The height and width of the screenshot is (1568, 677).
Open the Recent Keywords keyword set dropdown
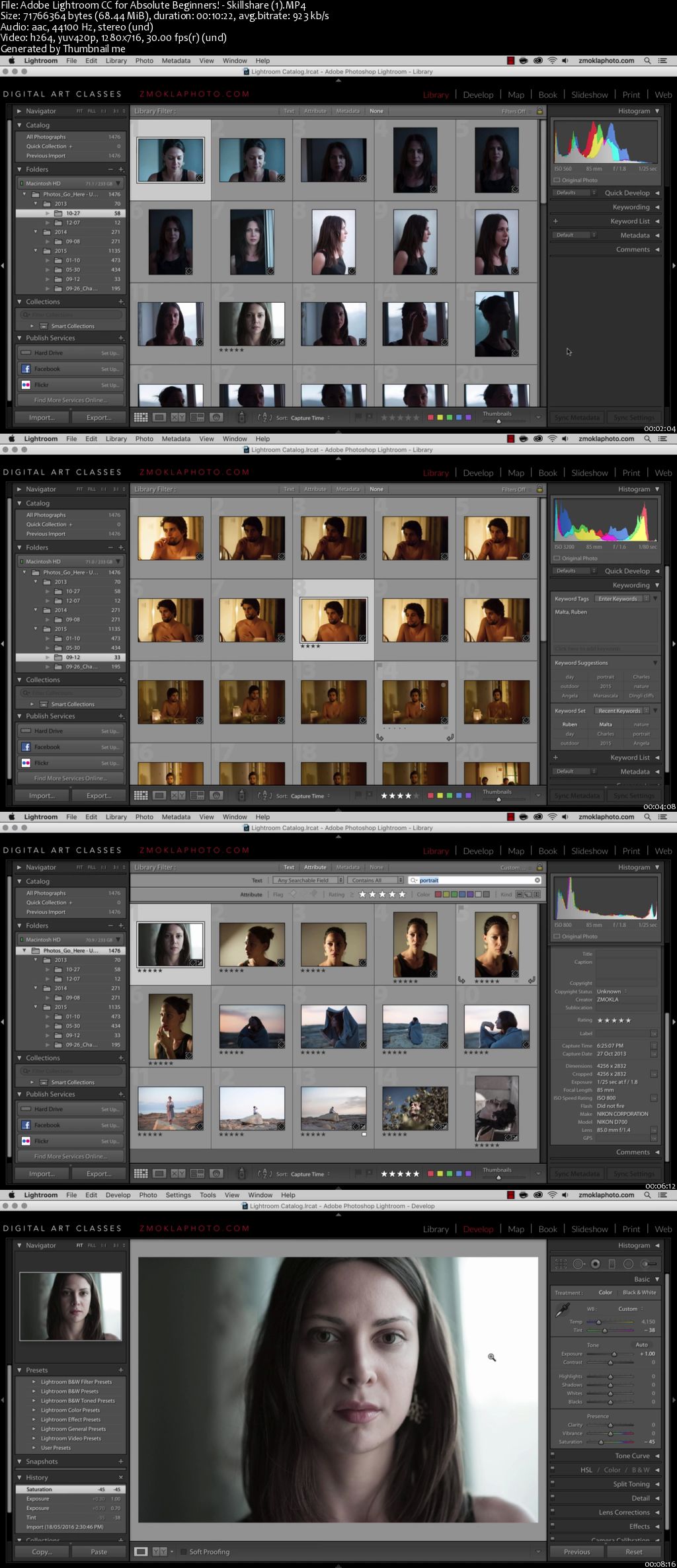(x=622, y=711)
